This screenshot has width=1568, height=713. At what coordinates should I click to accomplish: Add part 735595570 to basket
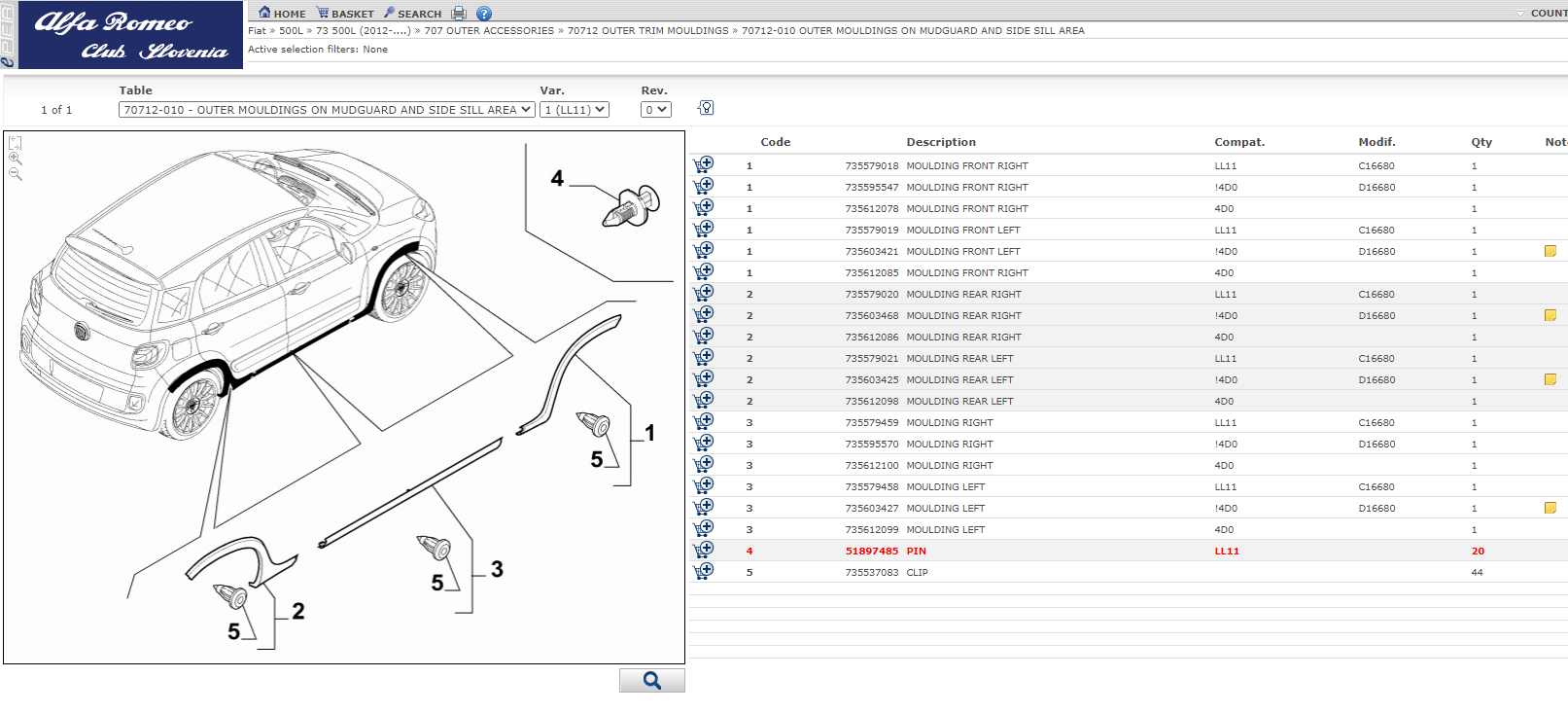(x=703, y=443)
